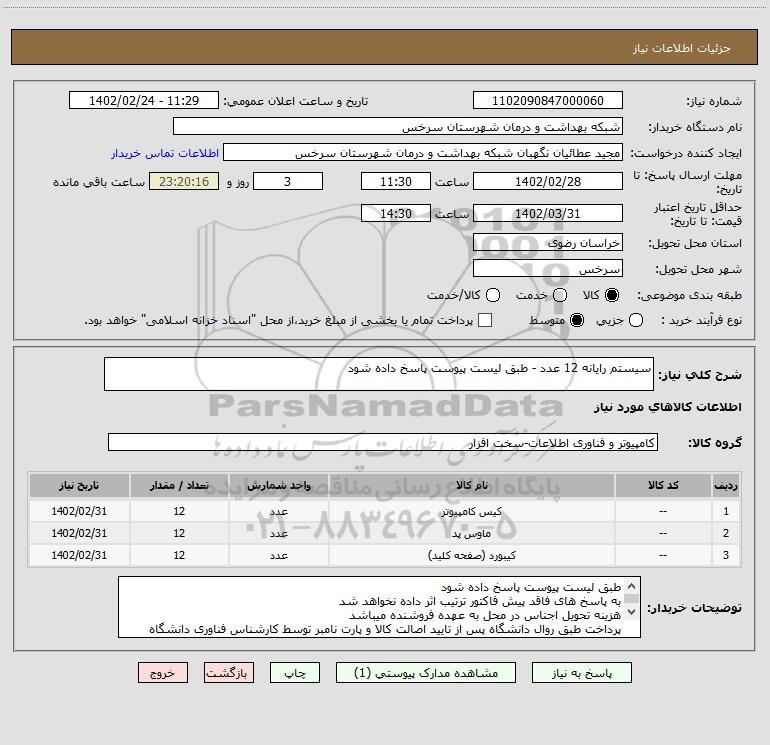Image resolution: width=770 pixels, height=745 pixels.
Task: Click the کیس کامپیوتر table cell
Action: click(471, 511)
